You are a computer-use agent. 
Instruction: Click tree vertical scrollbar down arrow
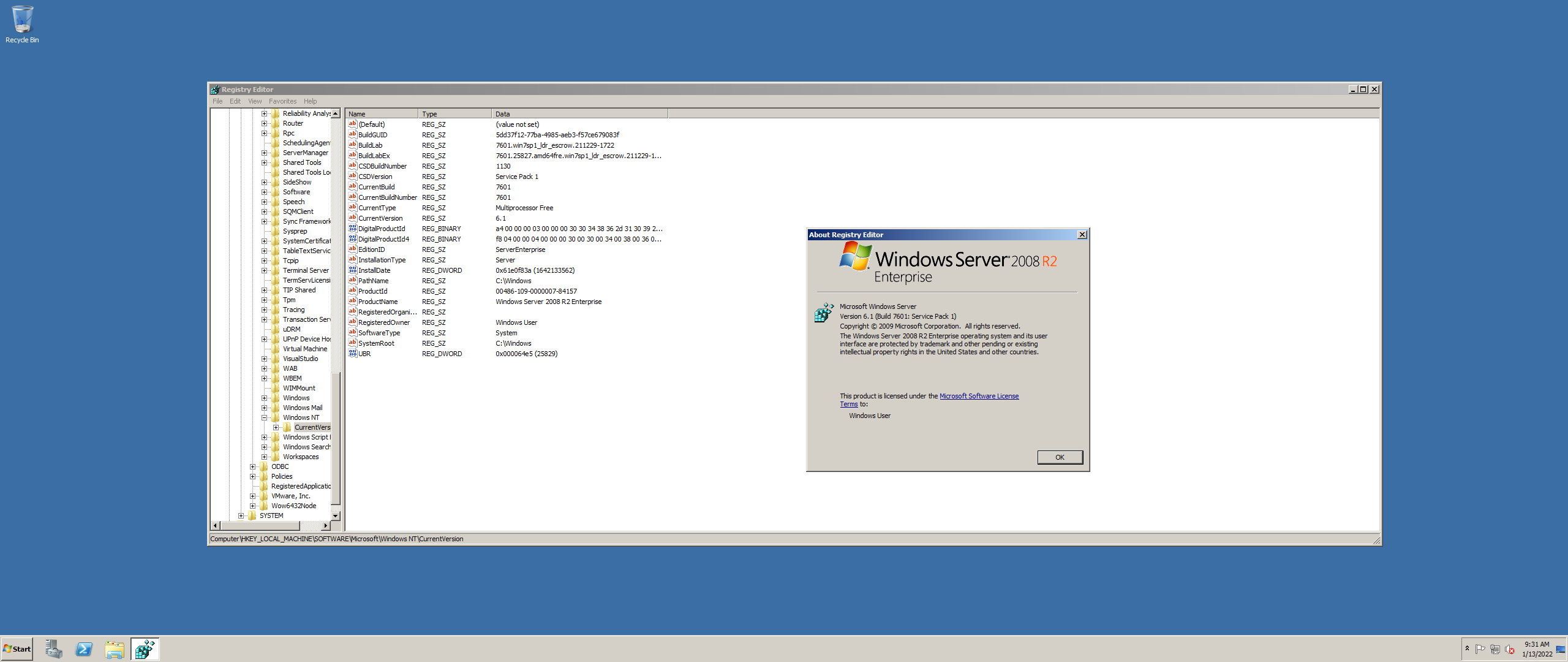(336, 516)
